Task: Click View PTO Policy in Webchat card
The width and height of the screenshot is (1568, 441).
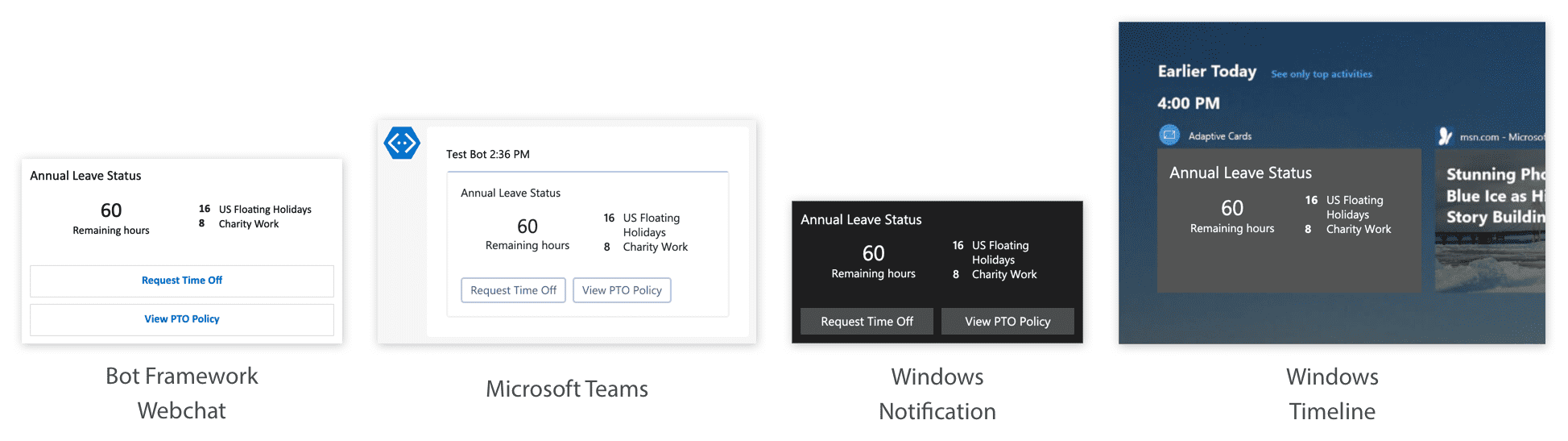Action: pos(182,319)
